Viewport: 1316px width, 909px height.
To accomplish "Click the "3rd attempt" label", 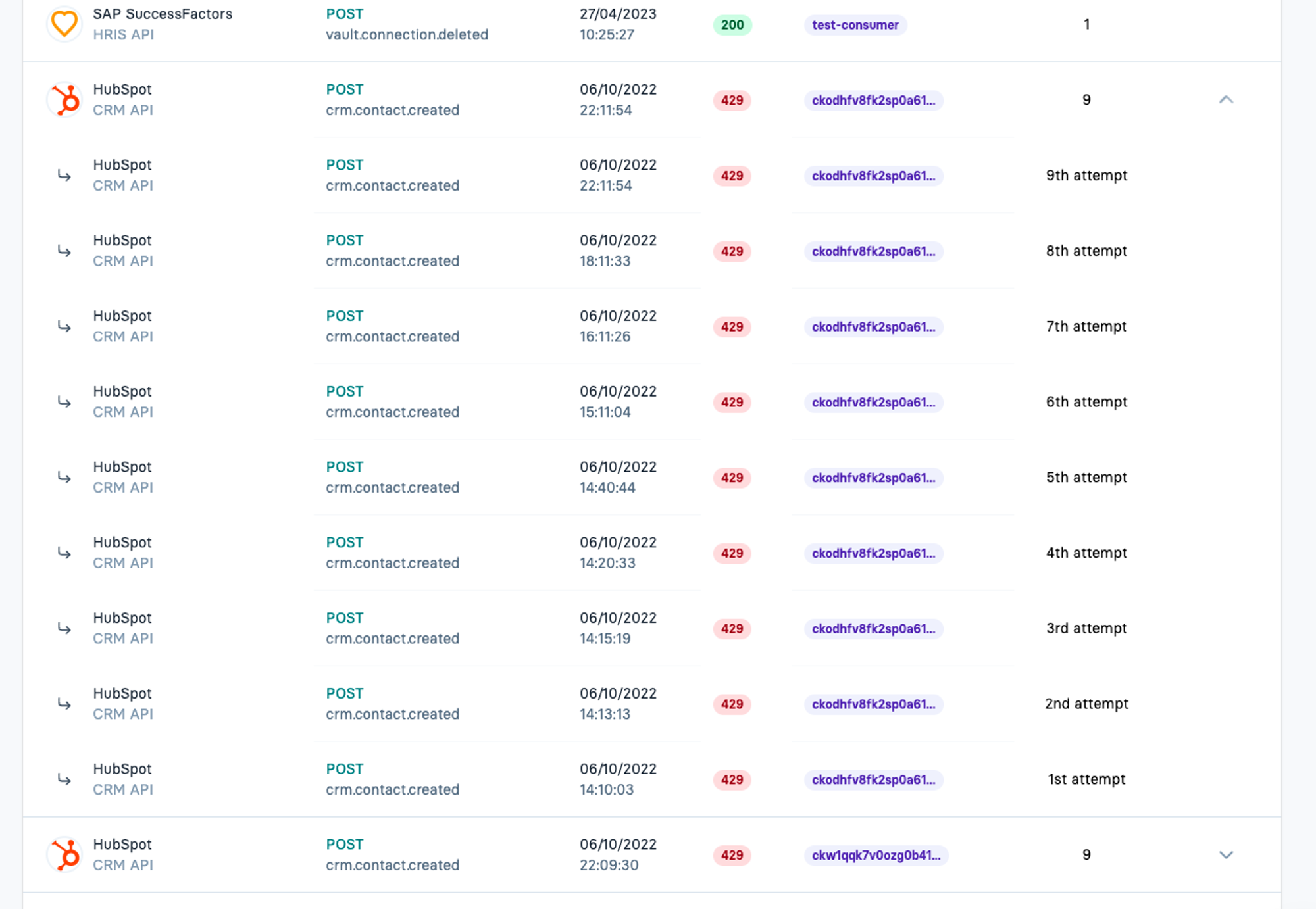I will 1086,629.
